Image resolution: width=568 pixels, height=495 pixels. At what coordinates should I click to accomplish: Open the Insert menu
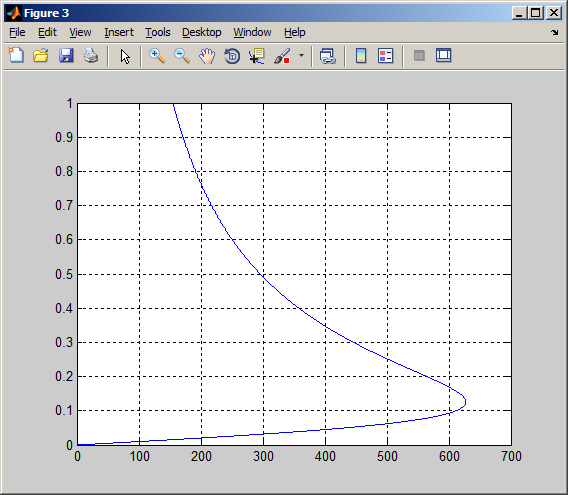[119, 32]
